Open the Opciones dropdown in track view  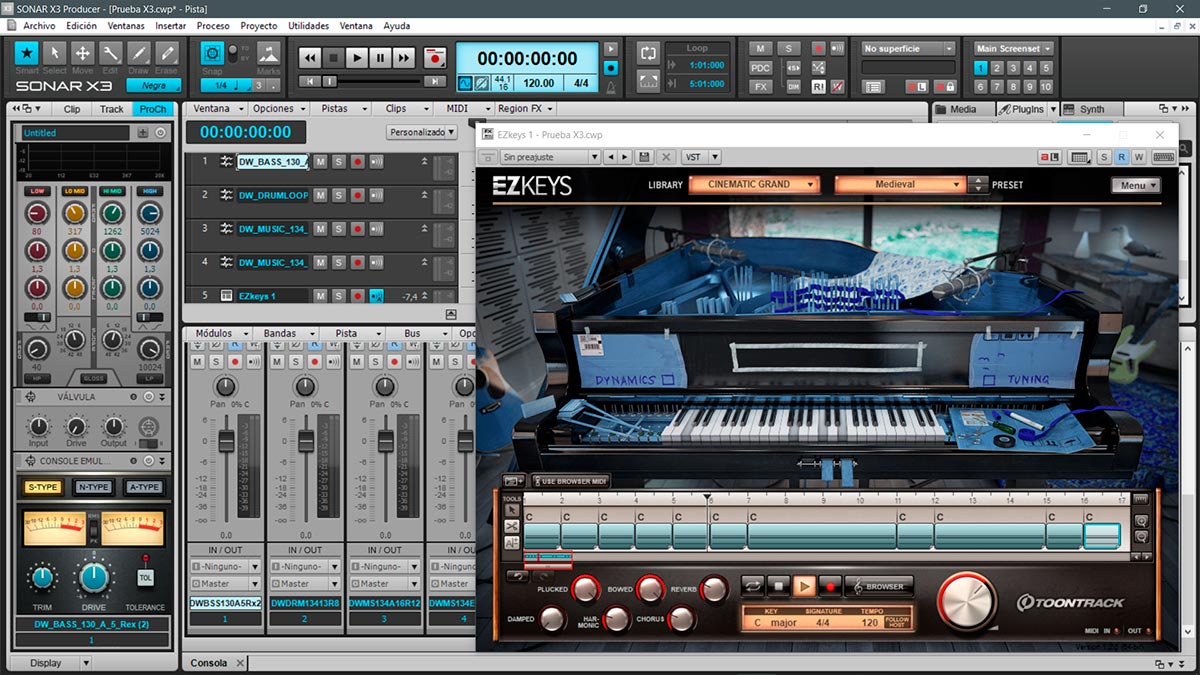pyautogui.click(x=279, y=108)
